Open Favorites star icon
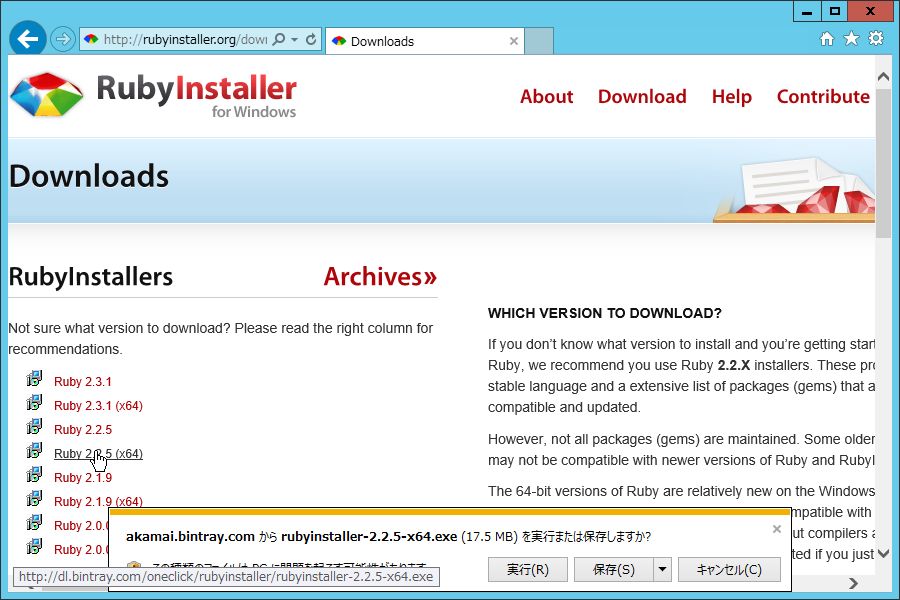 (x=851, y=38)
